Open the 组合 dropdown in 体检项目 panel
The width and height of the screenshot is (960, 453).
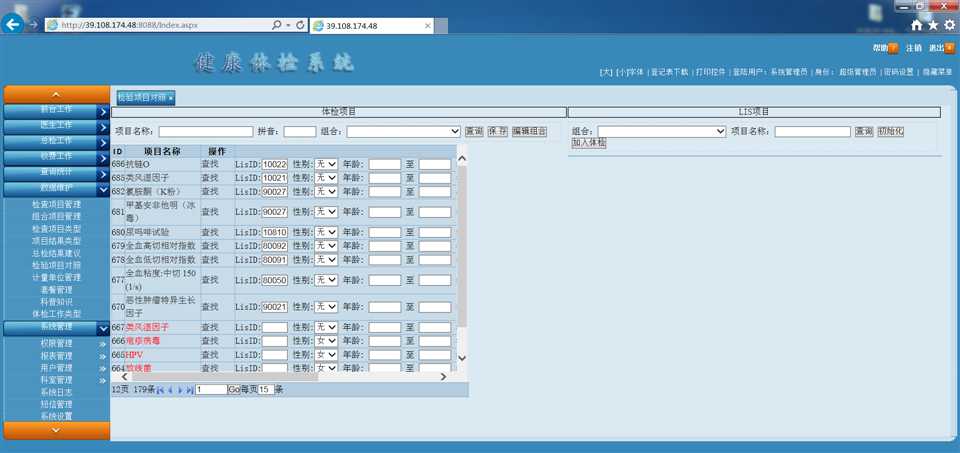403,132
